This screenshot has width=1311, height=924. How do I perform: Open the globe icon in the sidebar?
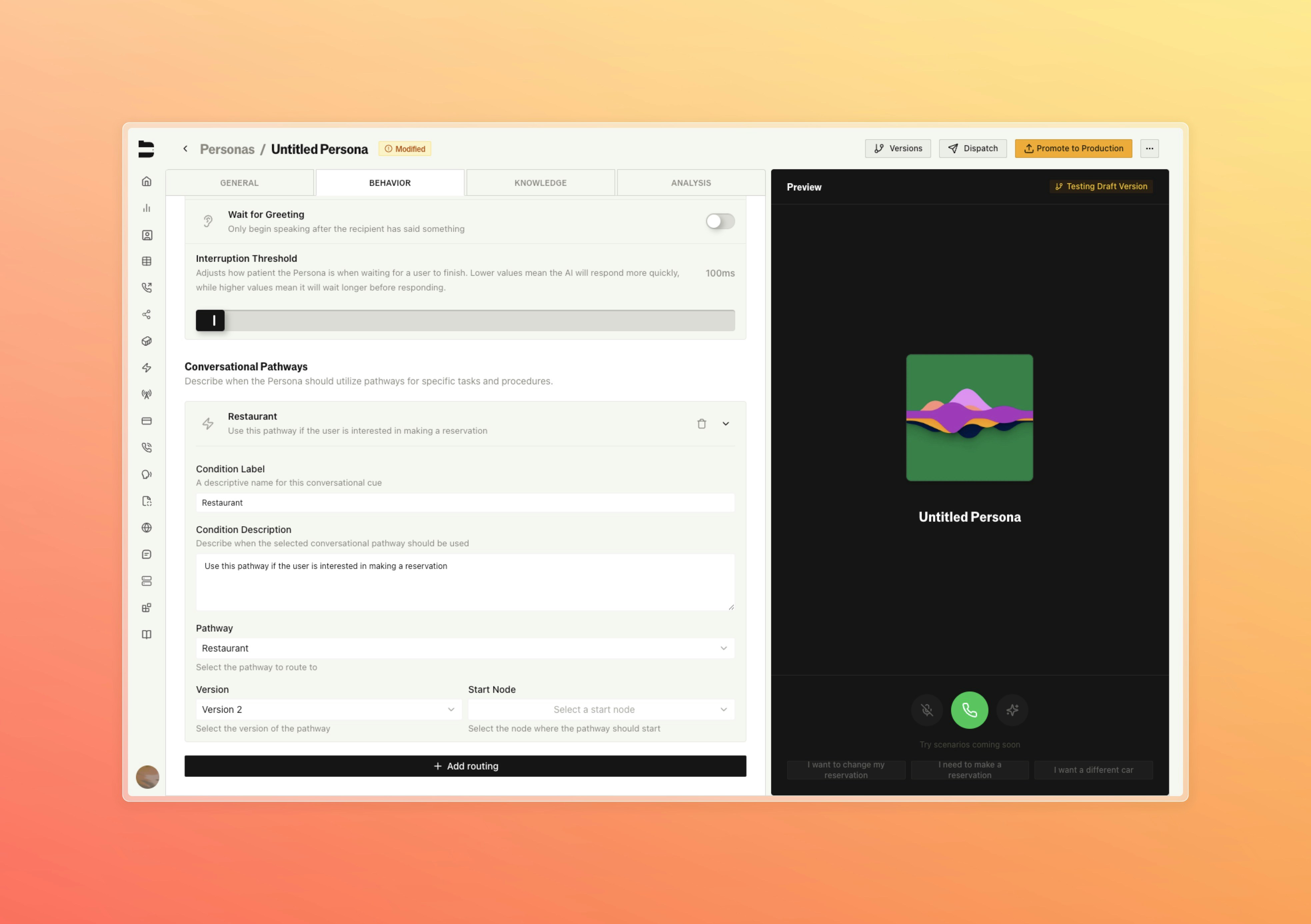pos(147,528)
